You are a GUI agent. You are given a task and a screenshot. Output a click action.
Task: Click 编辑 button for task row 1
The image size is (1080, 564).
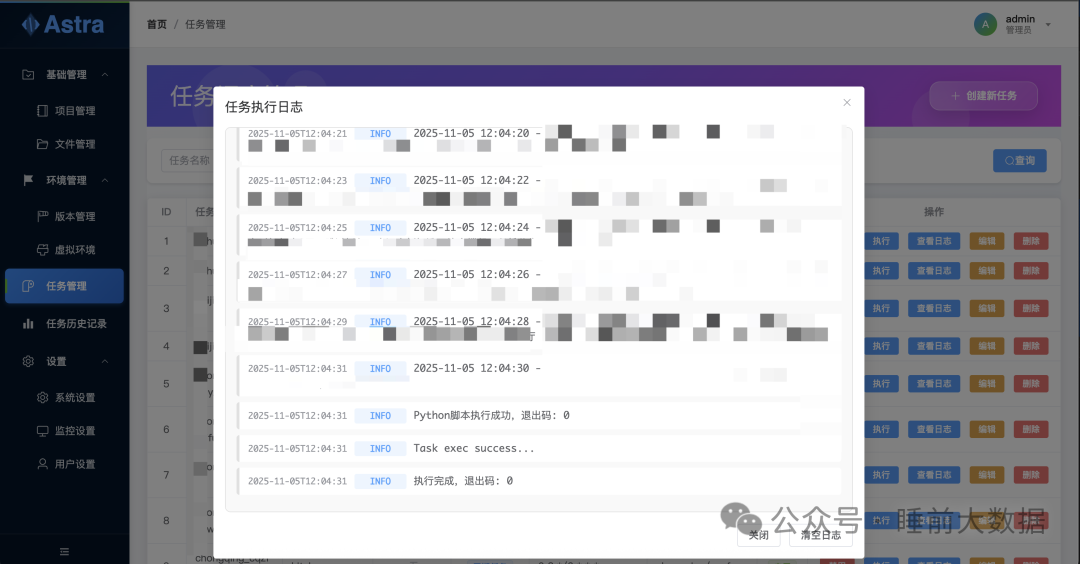point(986,241)
